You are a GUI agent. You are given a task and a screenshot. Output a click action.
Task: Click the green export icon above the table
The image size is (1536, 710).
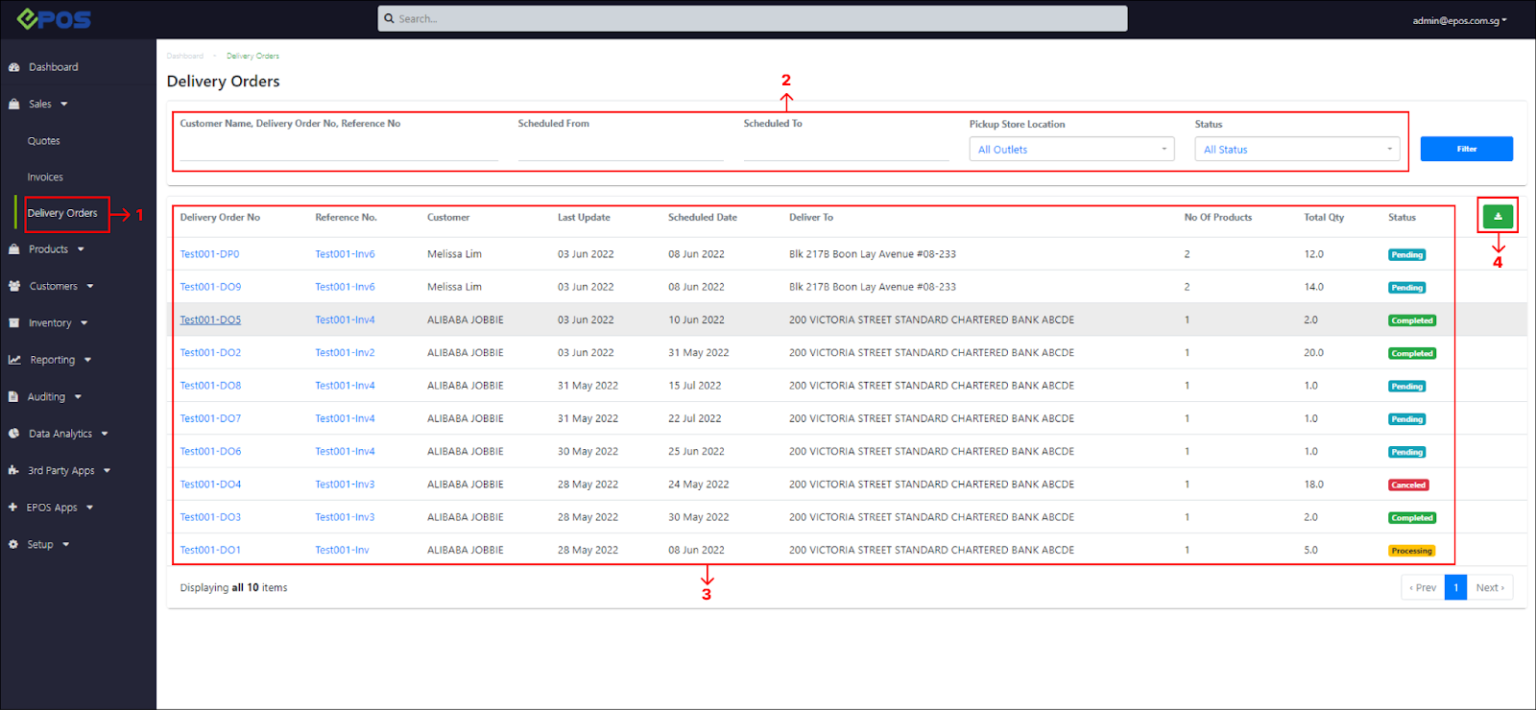[x=1497, y=215]
